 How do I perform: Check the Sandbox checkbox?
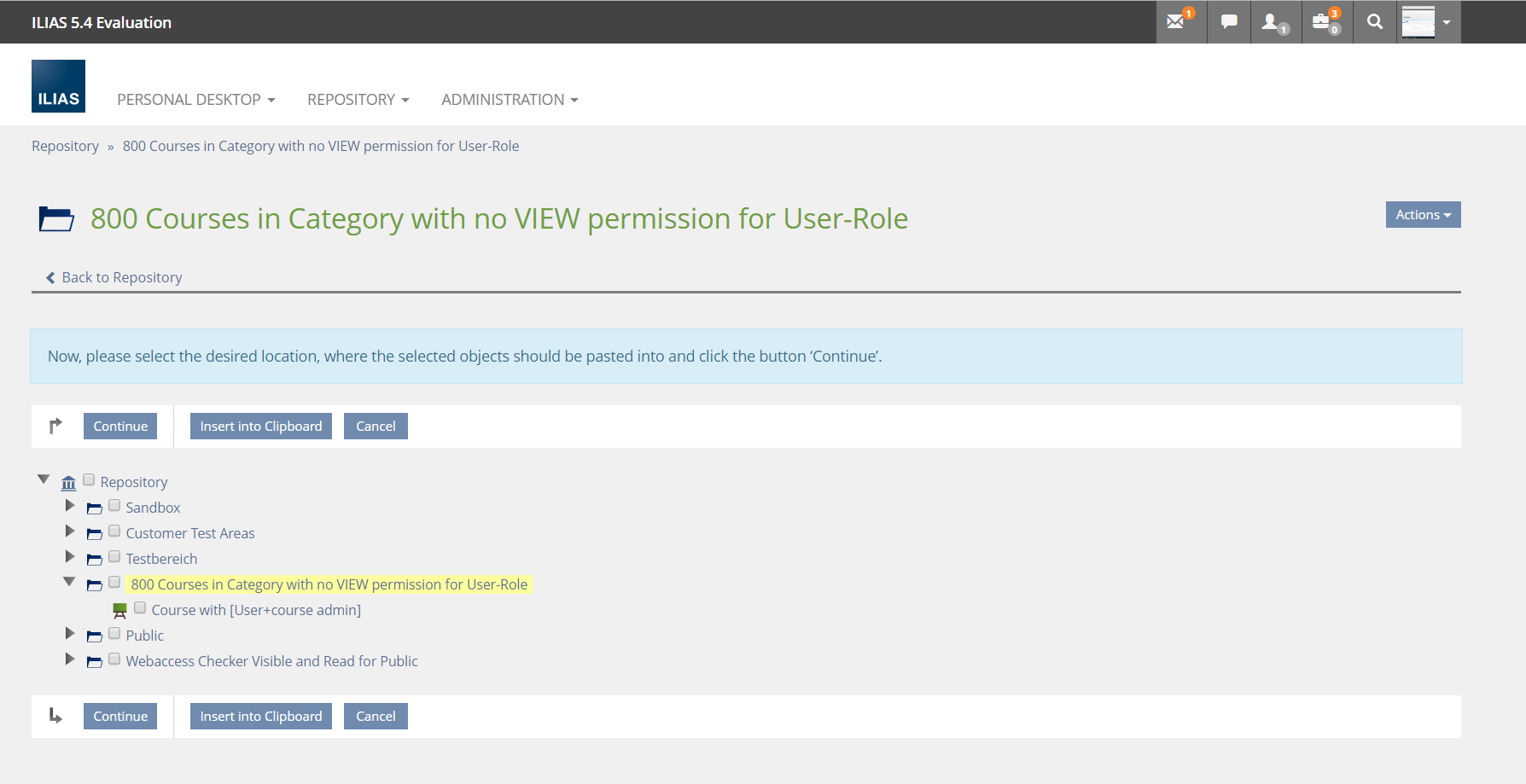[114, 506]
